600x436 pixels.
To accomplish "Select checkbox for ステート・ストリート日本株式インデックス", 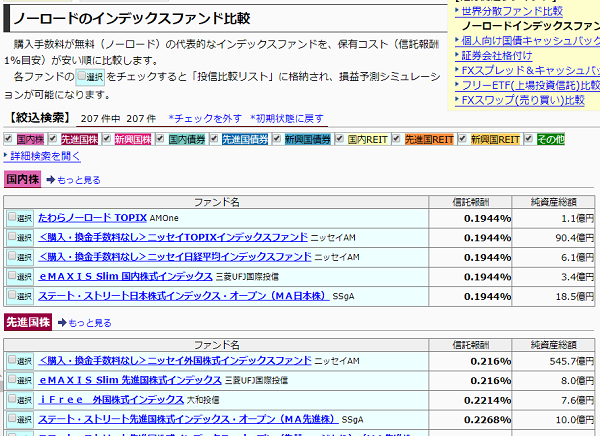I will [x=12, y=296].
